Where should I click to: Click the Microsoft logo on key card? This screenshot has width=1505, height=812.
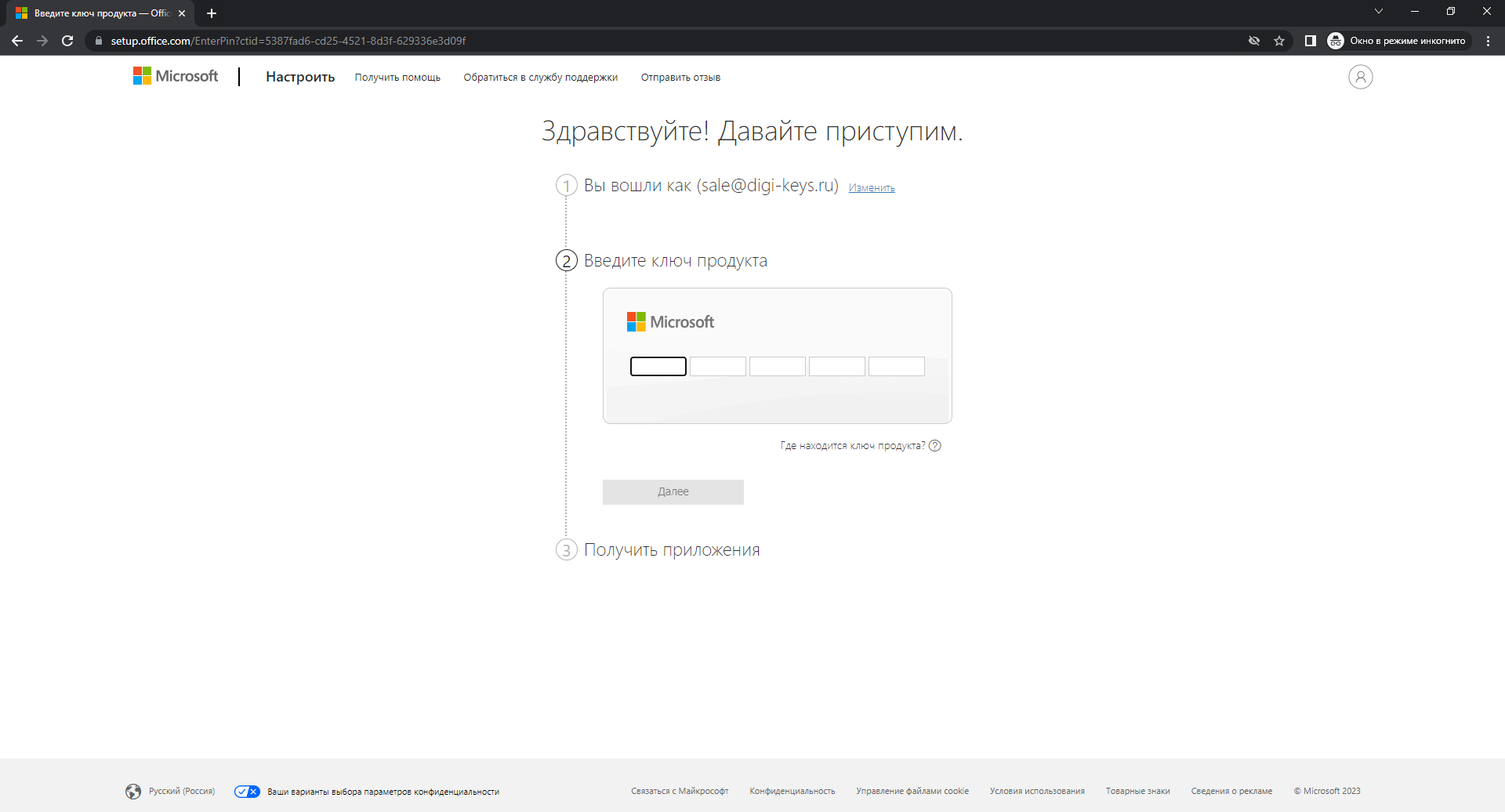(670, 322)
